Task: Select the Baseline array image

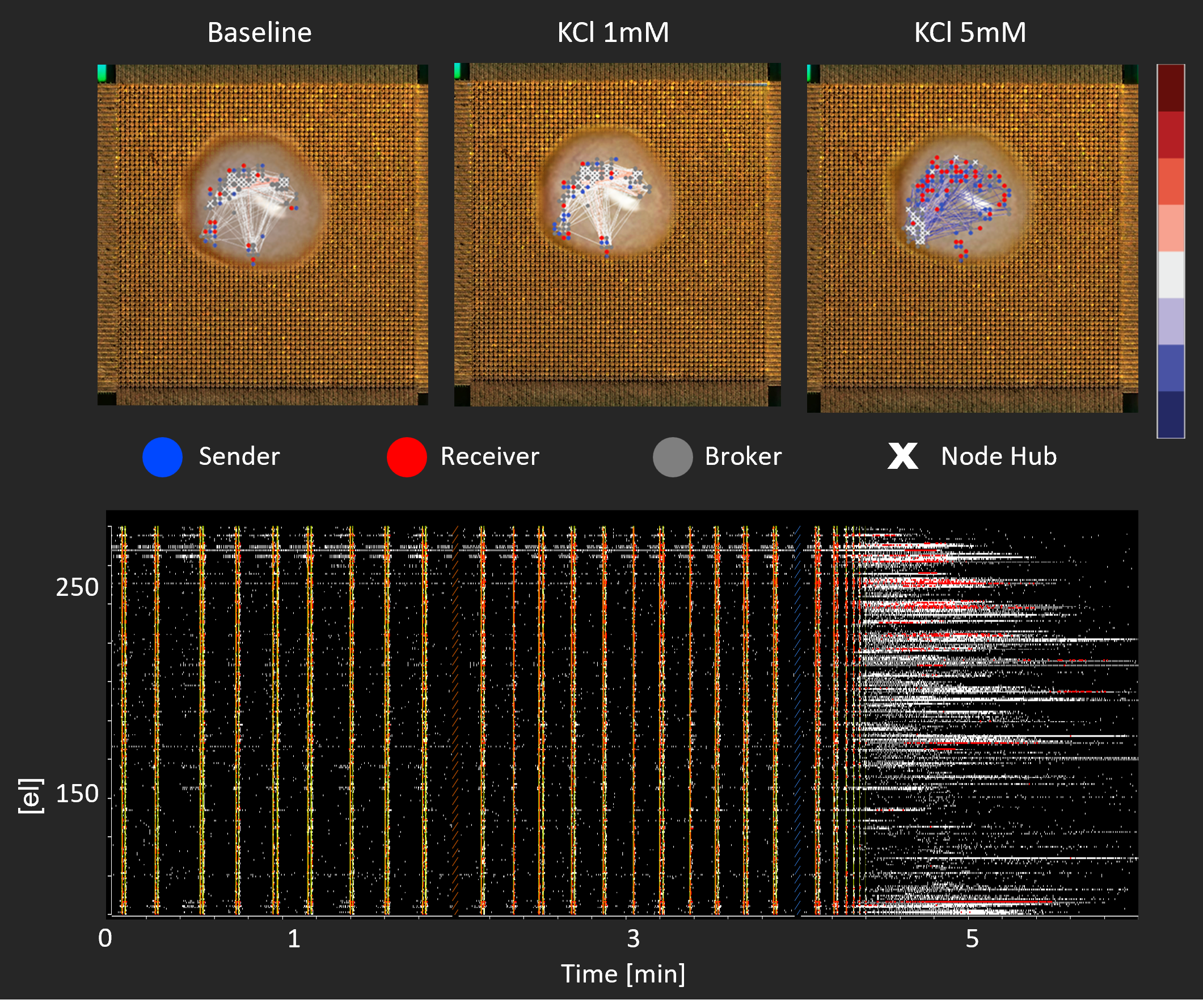Action: tap(263, 235)
